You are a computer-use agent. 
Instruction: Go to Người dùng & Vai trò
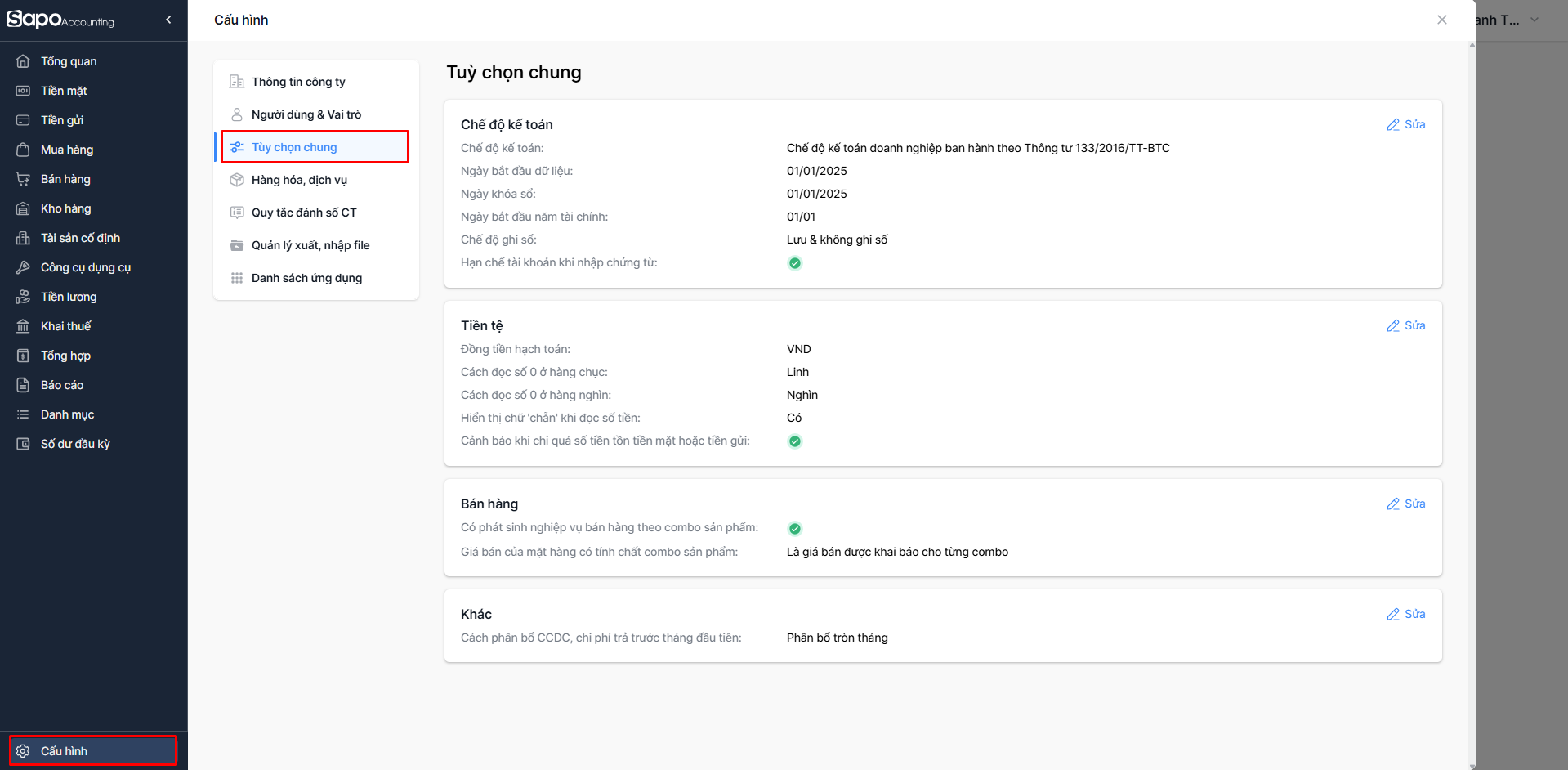[306, 114]
